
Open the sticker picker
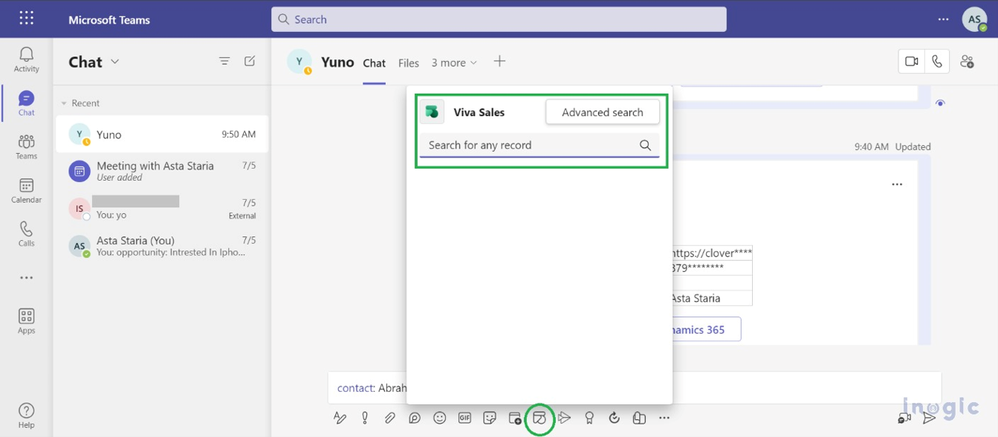[489, 418]
